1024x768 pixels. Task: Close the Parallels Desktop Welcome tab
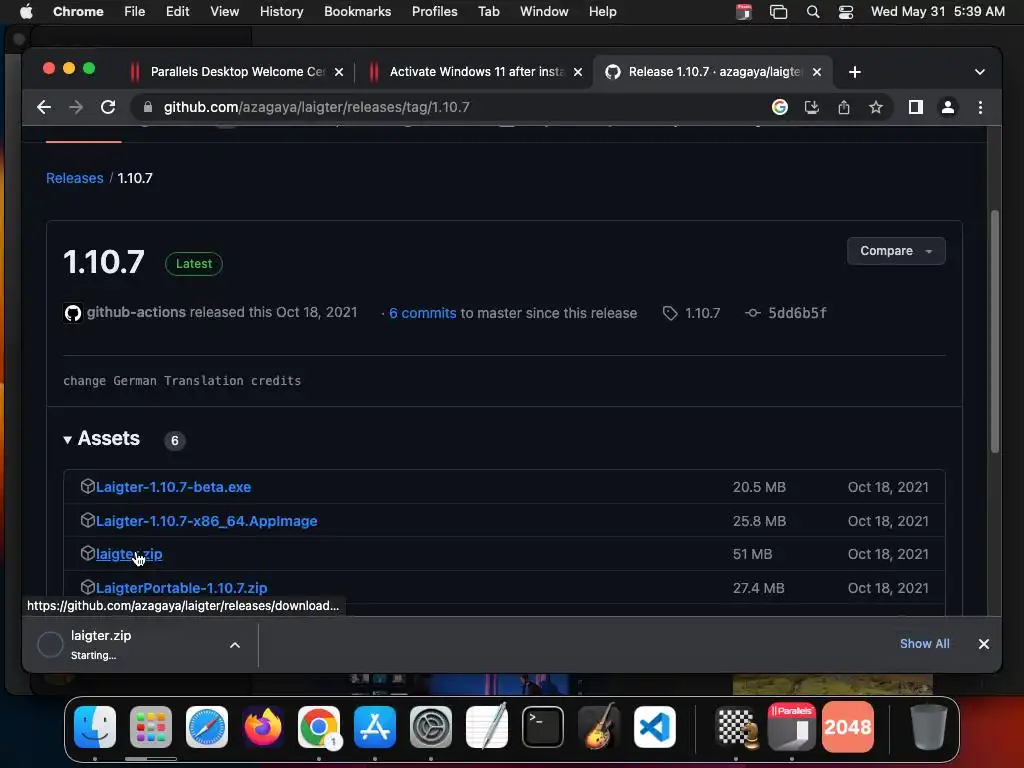pyautogui.click(x=339, y=72)
